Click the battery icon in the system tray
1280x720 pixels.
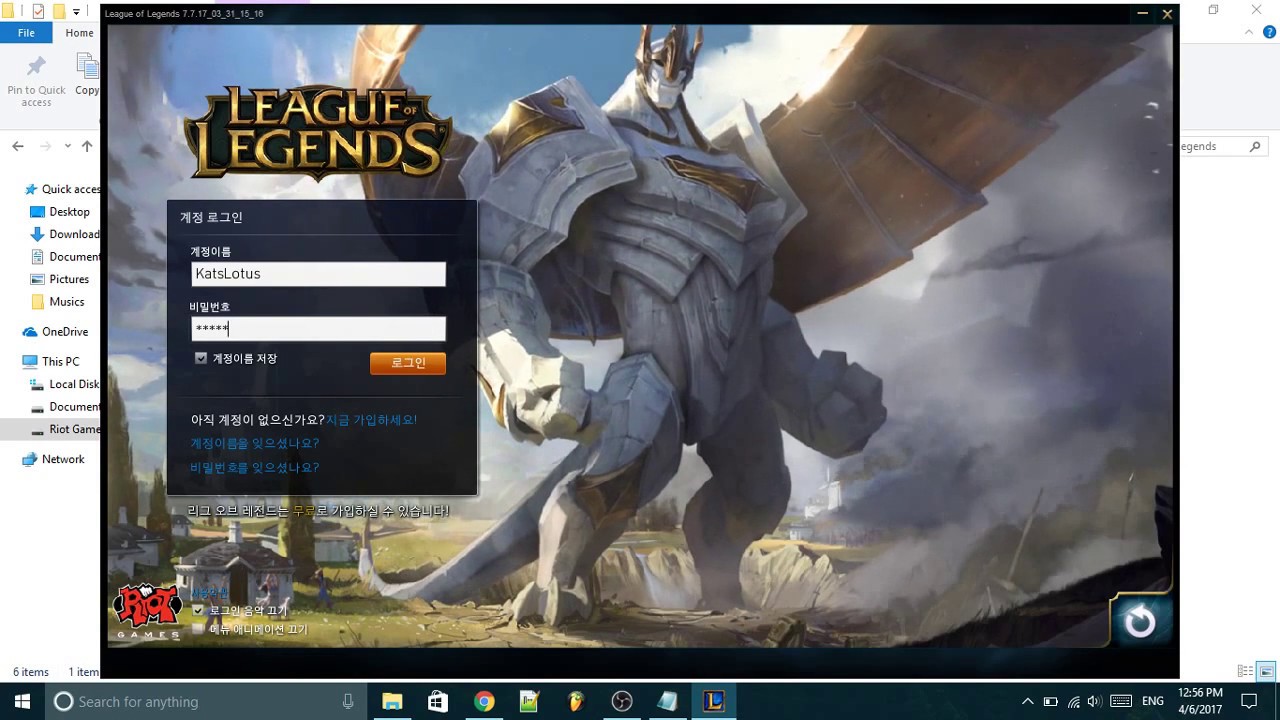(1050, 702)
